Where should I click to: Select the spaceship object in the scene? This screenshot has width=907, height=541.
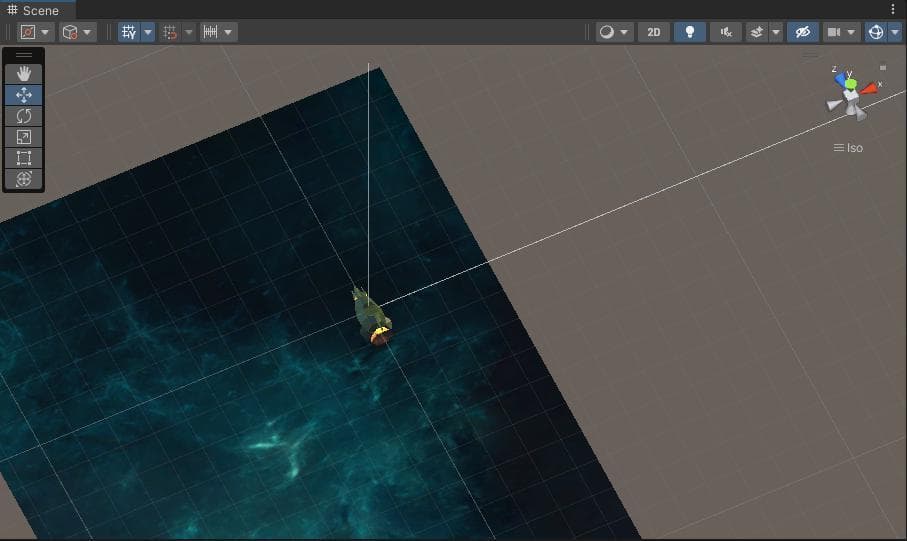pos(371,316)
